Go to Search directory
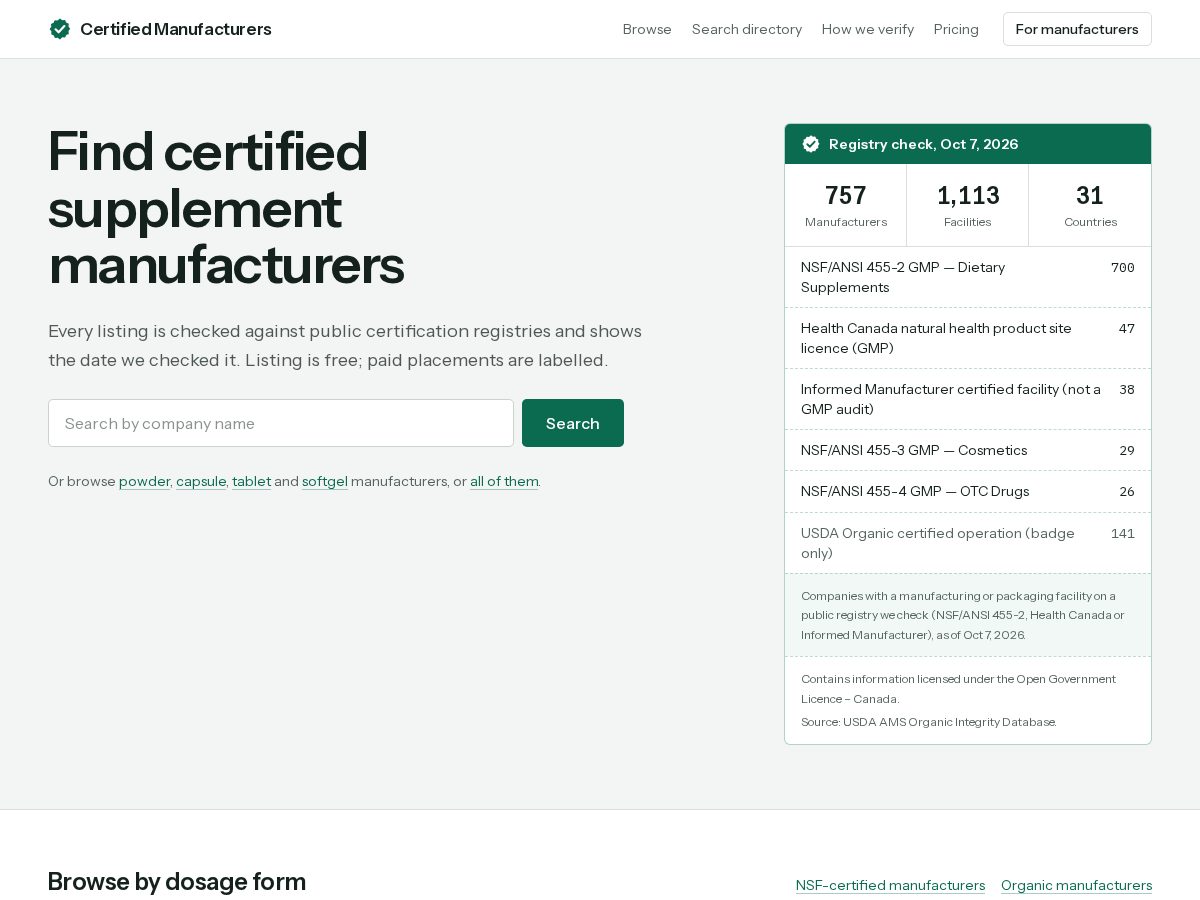This screenshot has height=900, width=1200. click(x=747, y=29)
